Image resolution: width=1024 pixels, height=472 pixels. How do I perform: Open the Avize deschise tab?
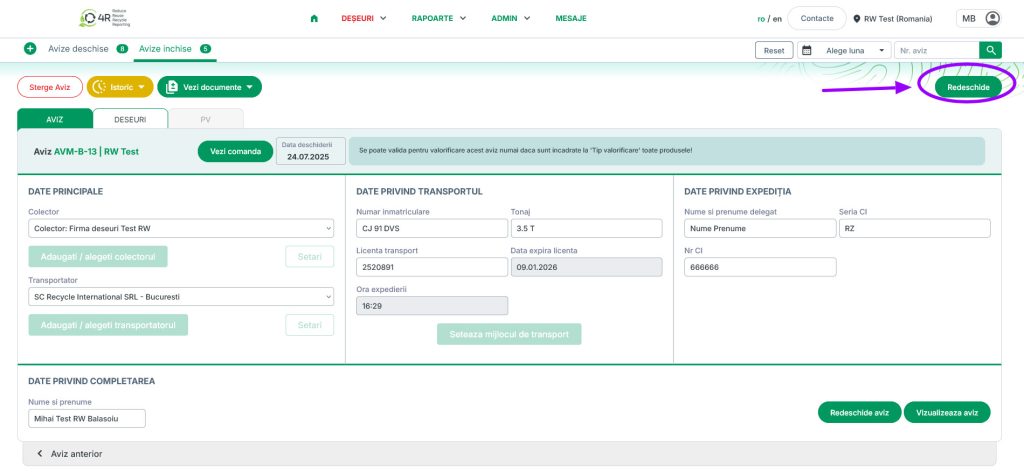coord(79,48)
